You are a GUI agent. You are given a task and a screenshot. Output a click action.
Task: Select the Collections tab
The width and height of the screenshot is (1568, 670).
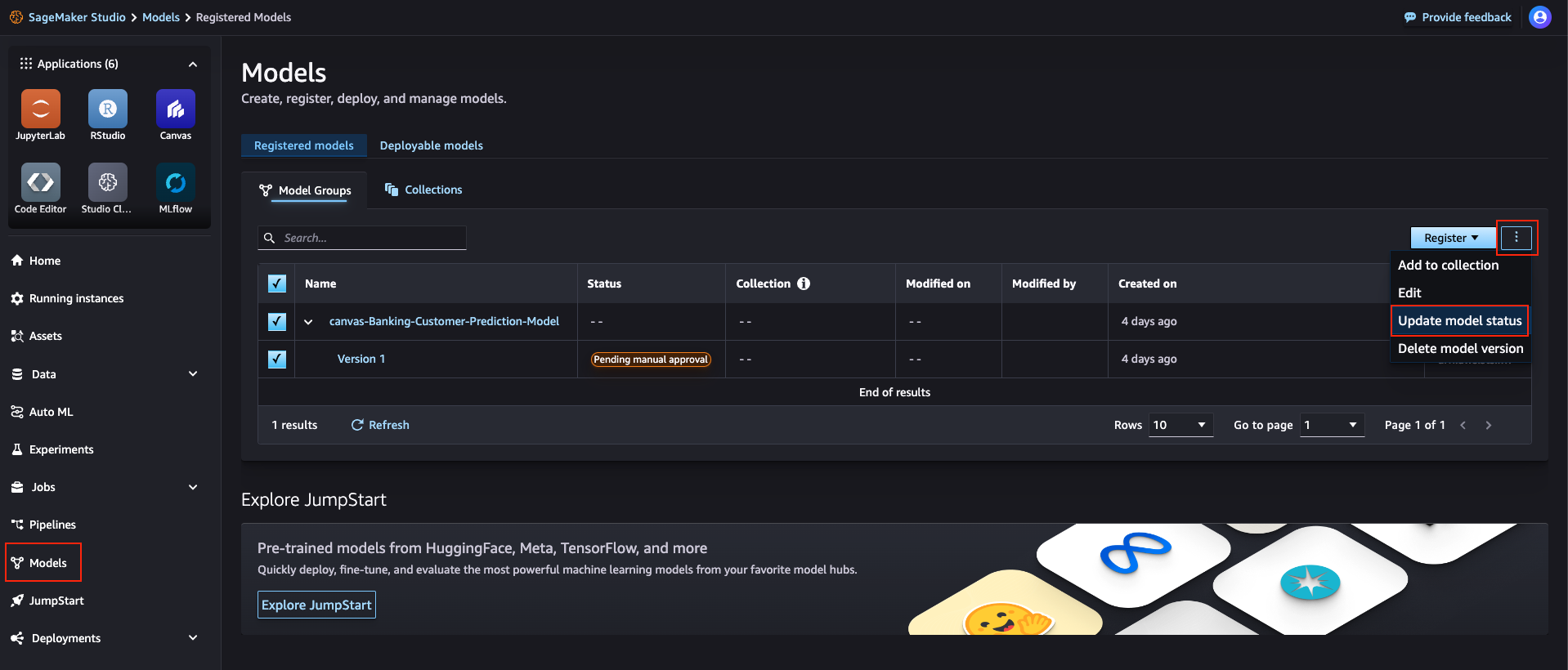pos(423,190)
